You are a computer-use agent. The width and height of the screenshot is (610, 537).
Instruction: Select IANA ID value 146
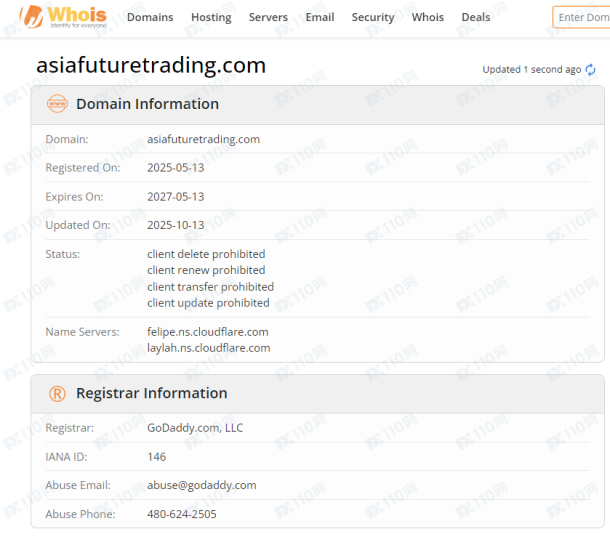156,457
